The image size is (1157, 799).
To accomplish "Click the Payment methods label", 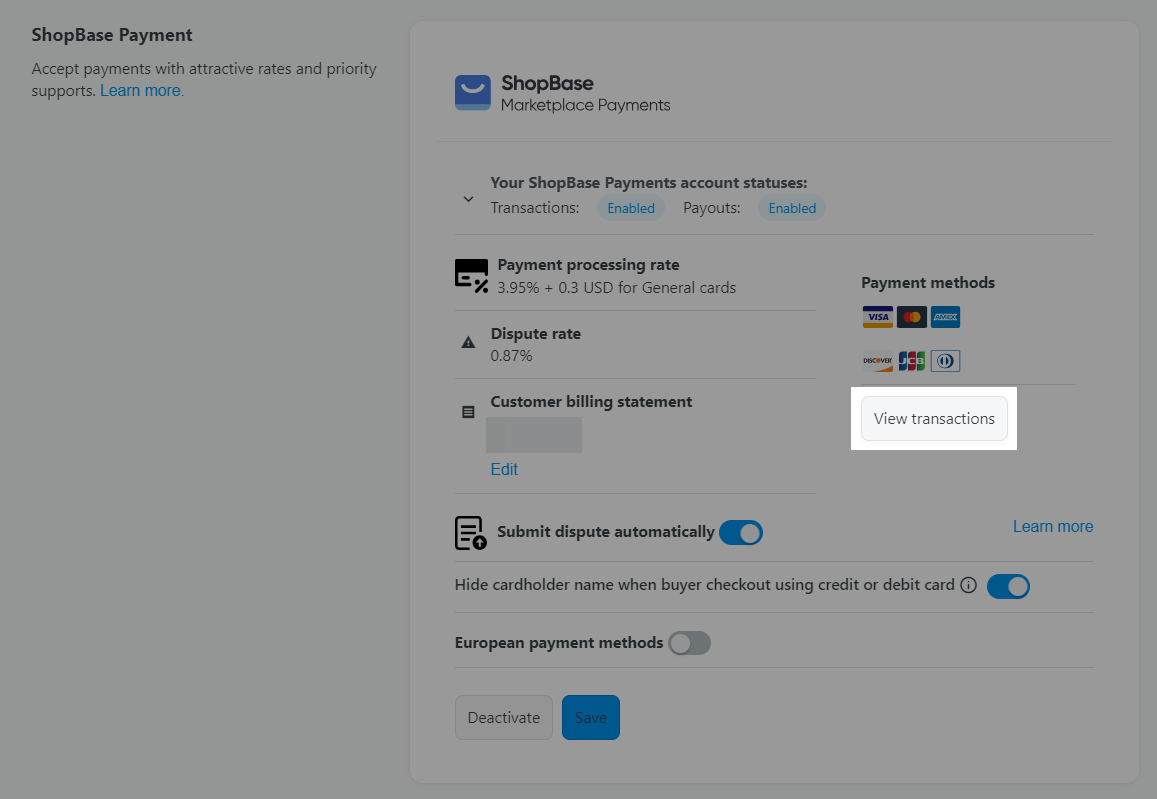I will [x=928, y=283].
